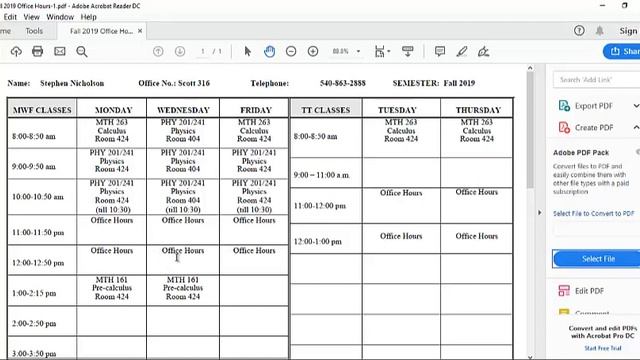Click the Adobe PDF Pack heading

[581, 153]
